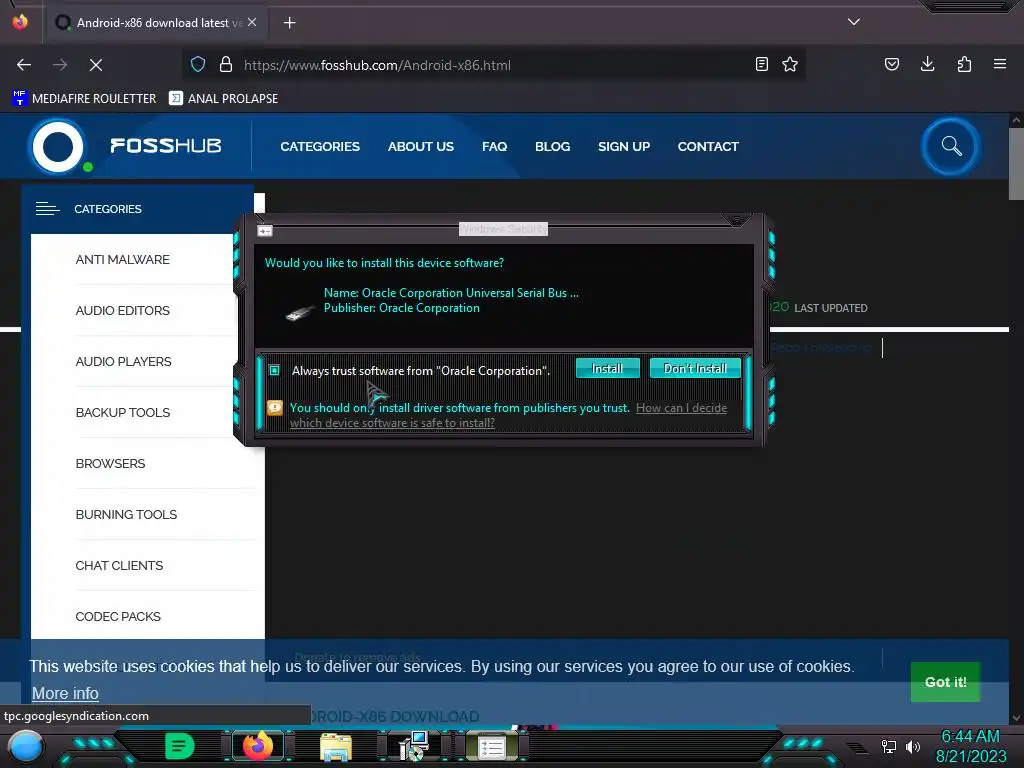Viewport: 1024px width, 768px height.
Task: Select BROWSERS category
Action: tap(110, 463)
